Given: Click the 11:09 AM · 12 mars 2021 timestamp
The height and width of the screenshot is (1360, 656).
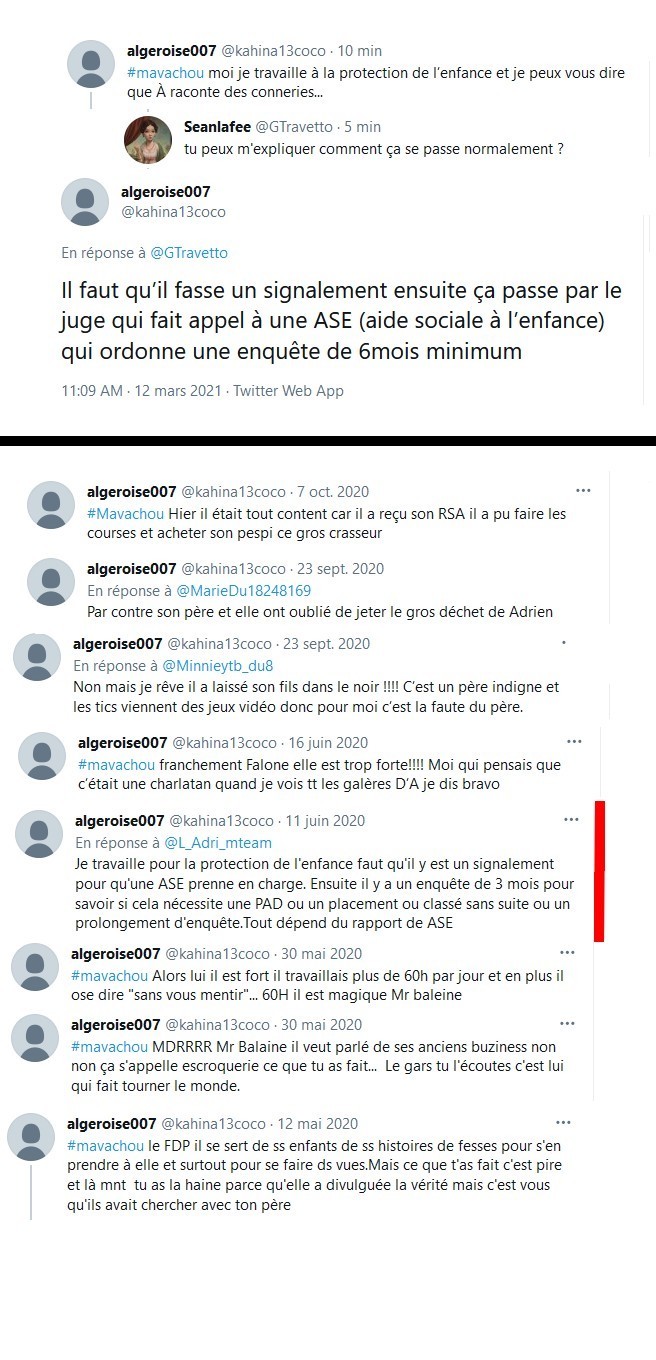Looking at the screenshot, I should pyautogui.click(x=142, y=391).
